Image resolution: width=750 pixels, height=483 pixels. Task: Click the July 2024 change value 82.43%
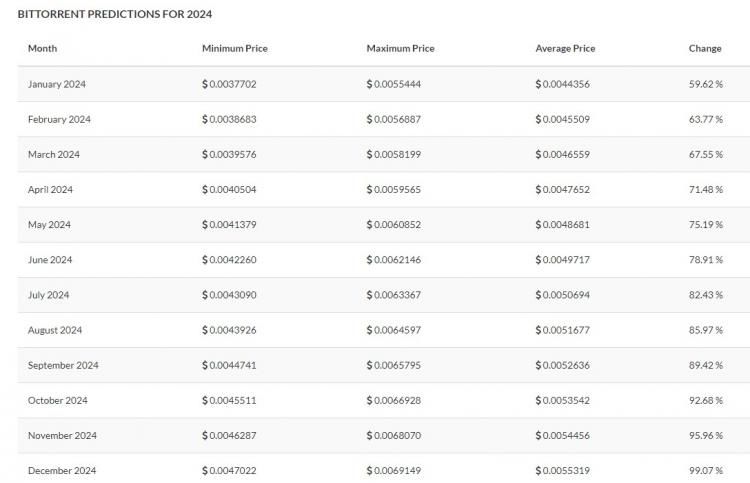pos(706,295)
